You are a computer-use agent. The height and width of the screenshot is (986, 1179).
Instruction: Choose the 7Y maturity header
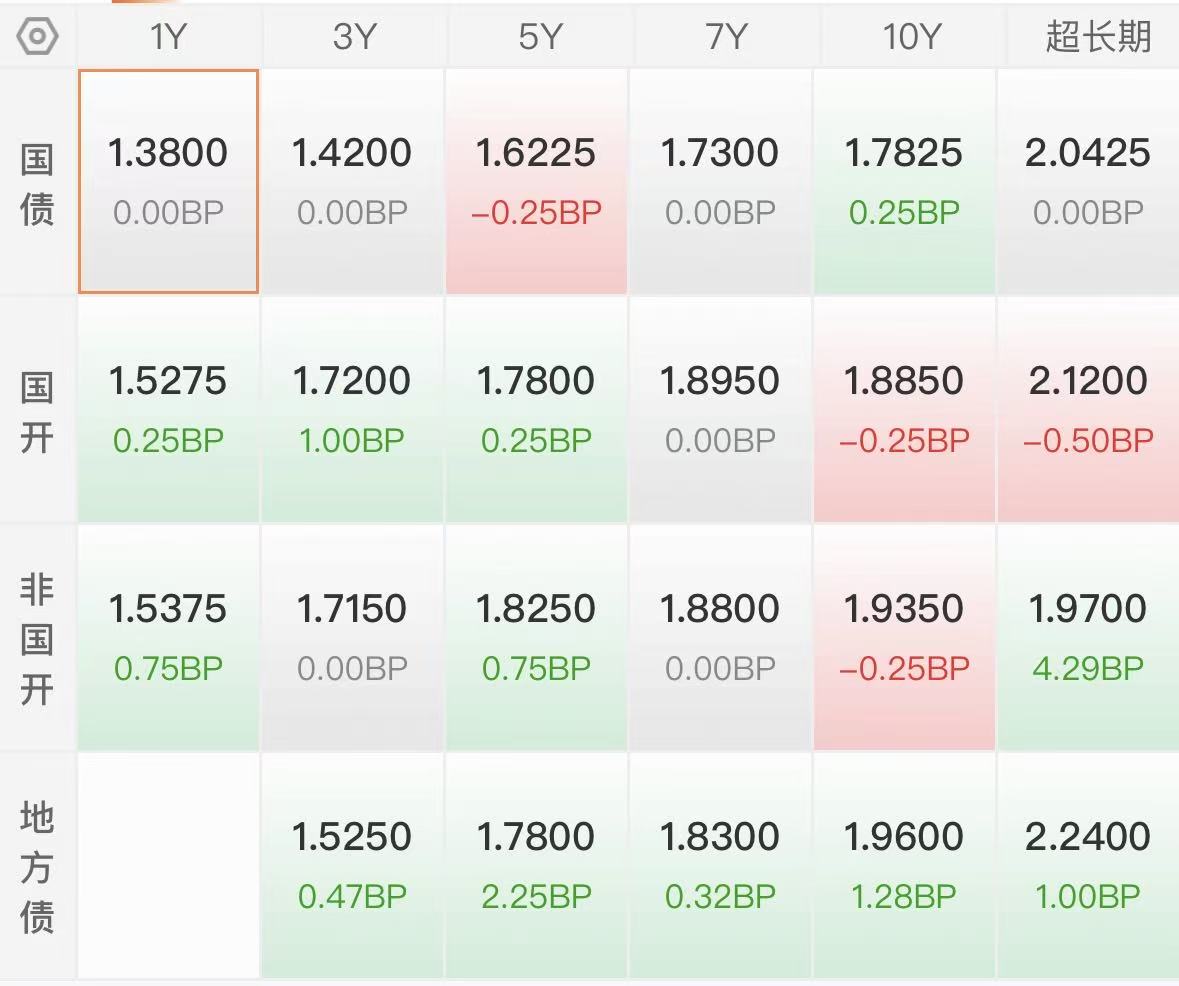click(x=721, y=37)
